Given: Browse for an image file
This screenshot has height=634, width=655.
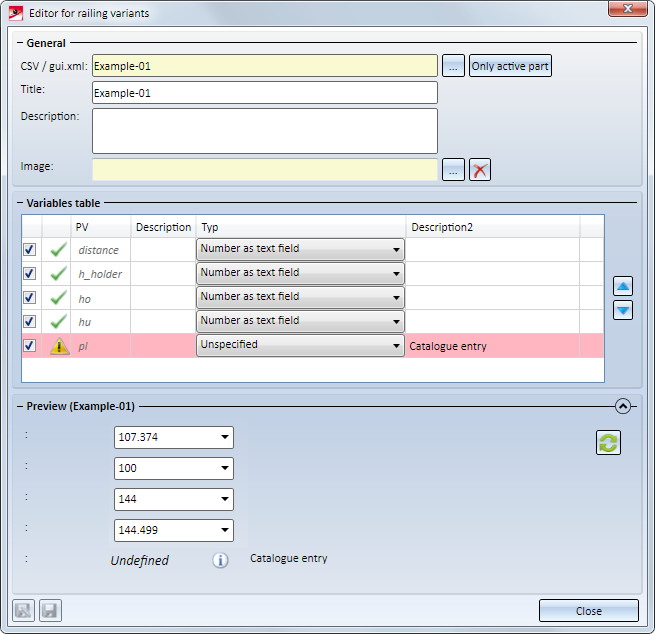Looking at the screenshot, I should (x=453, y=170).
